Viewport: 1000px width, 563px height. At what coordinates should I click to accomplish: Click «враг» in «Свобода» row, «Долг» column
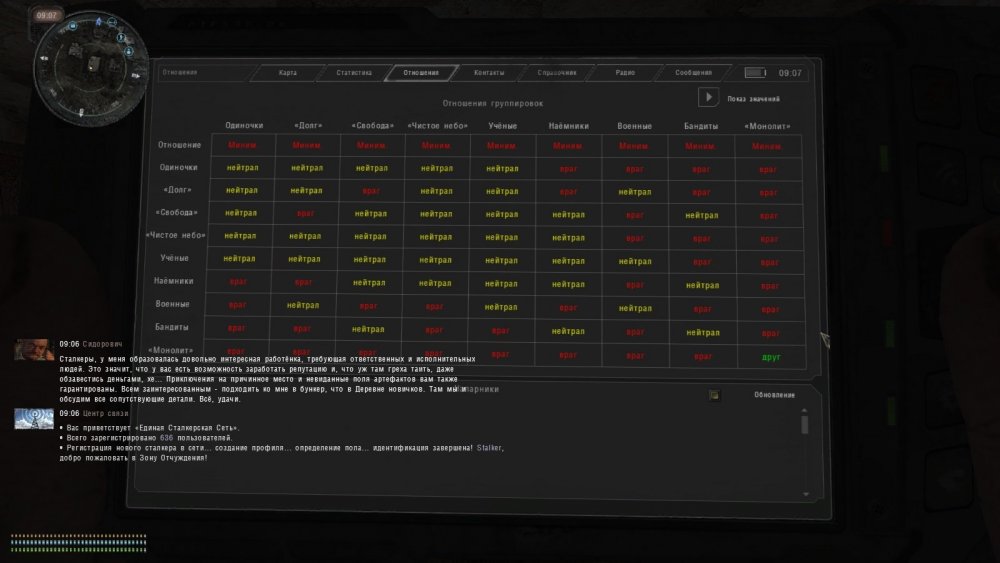305,213
